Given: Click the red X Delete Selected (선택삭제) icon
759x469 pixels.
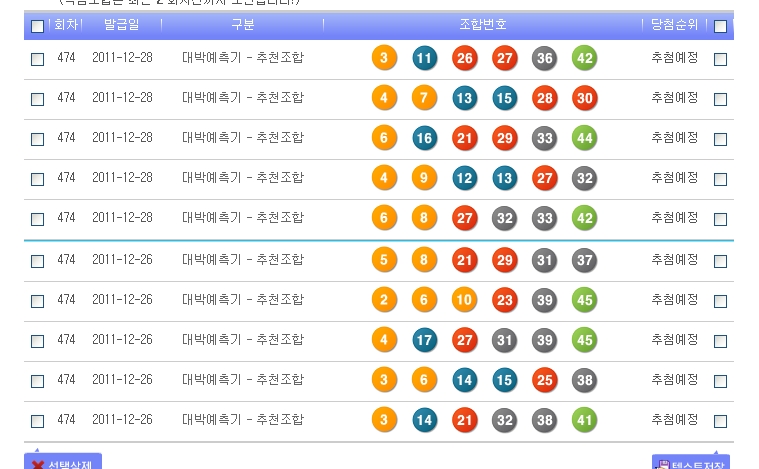Looking at the screenshot, I should 38,464.
